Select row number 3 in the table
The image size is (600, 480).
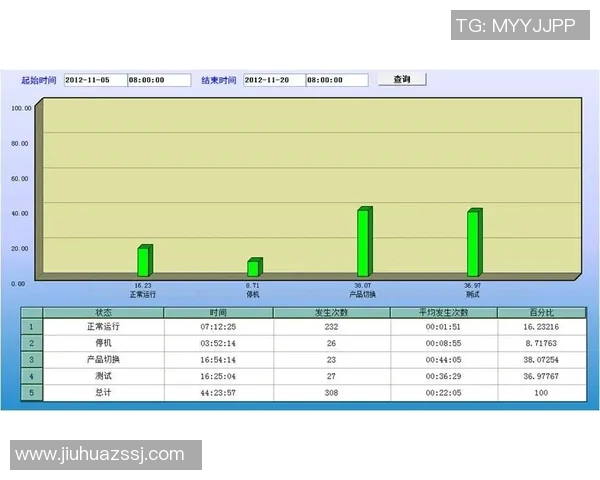tap(32, 359)
